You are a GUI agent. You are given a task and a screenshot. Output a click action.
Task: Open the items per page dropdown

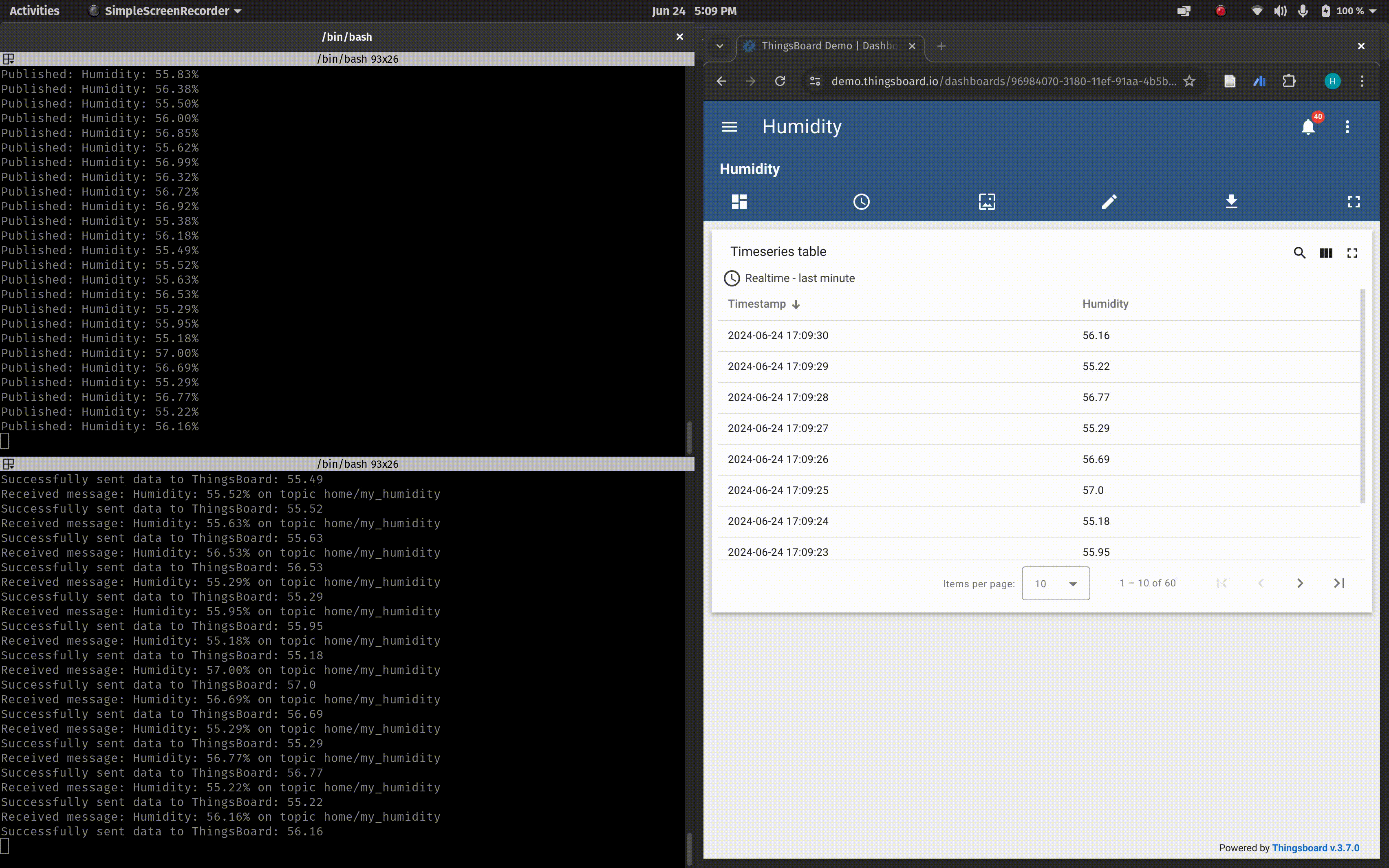[1056, 583]
